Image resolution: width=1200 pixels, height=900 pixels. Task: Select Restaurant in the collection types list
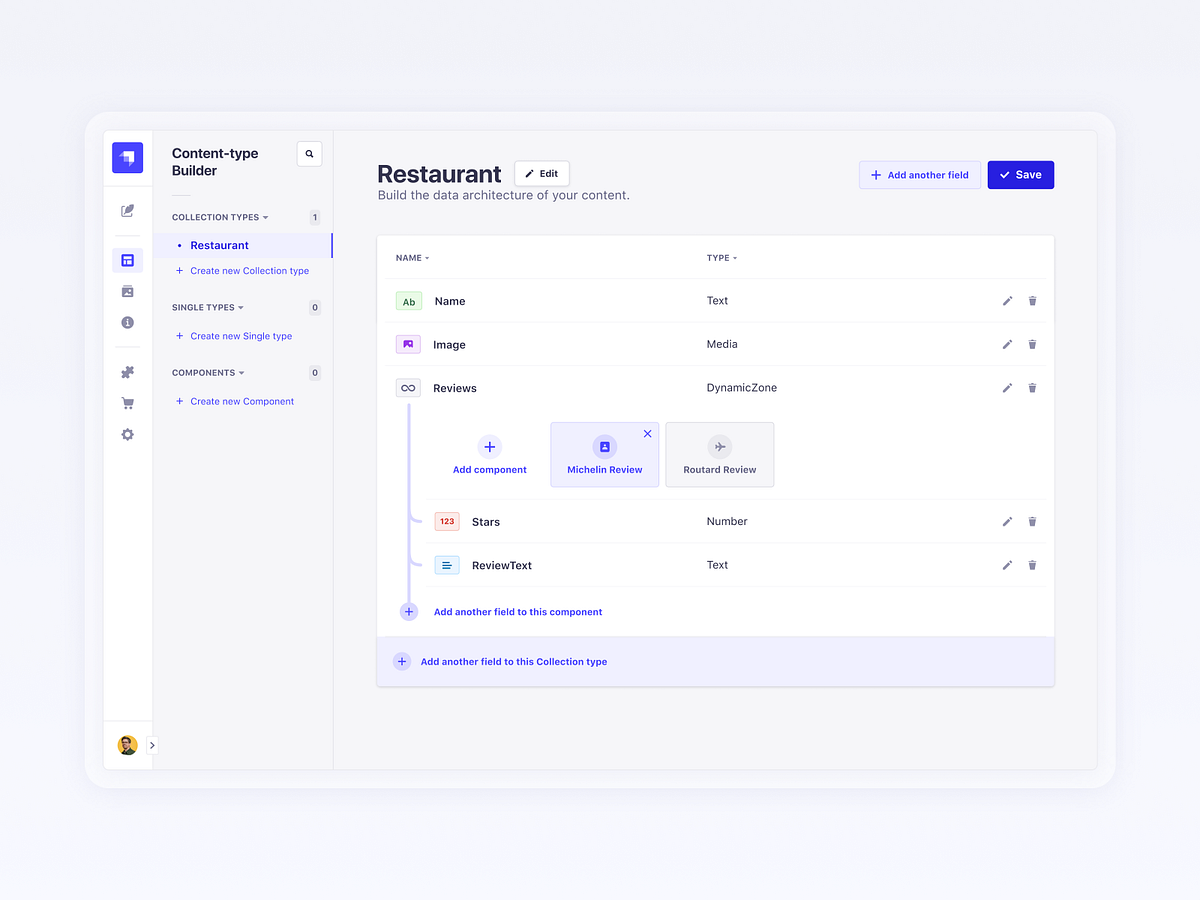(x=219, y=245)
